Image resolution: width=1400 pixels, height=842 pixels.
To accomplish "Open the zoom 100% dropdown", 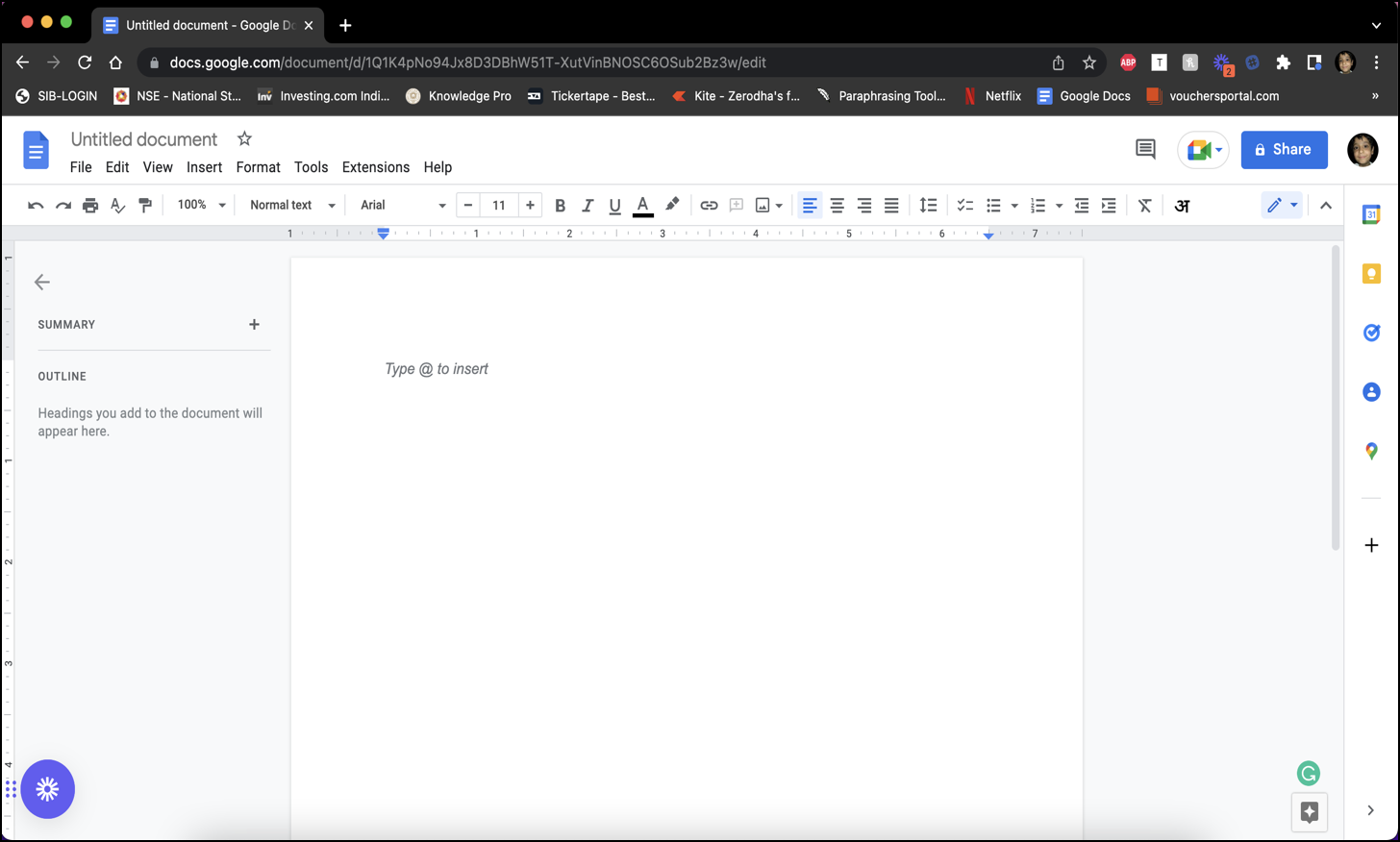I will (201, 206).
